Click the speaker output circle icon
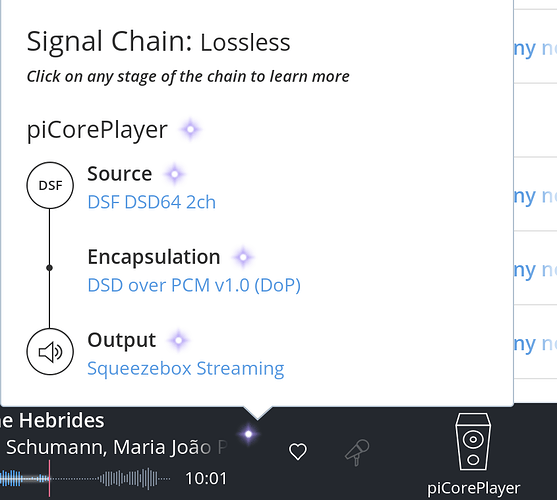This screenshot has width=557, height=500. [x=50, y=352]
